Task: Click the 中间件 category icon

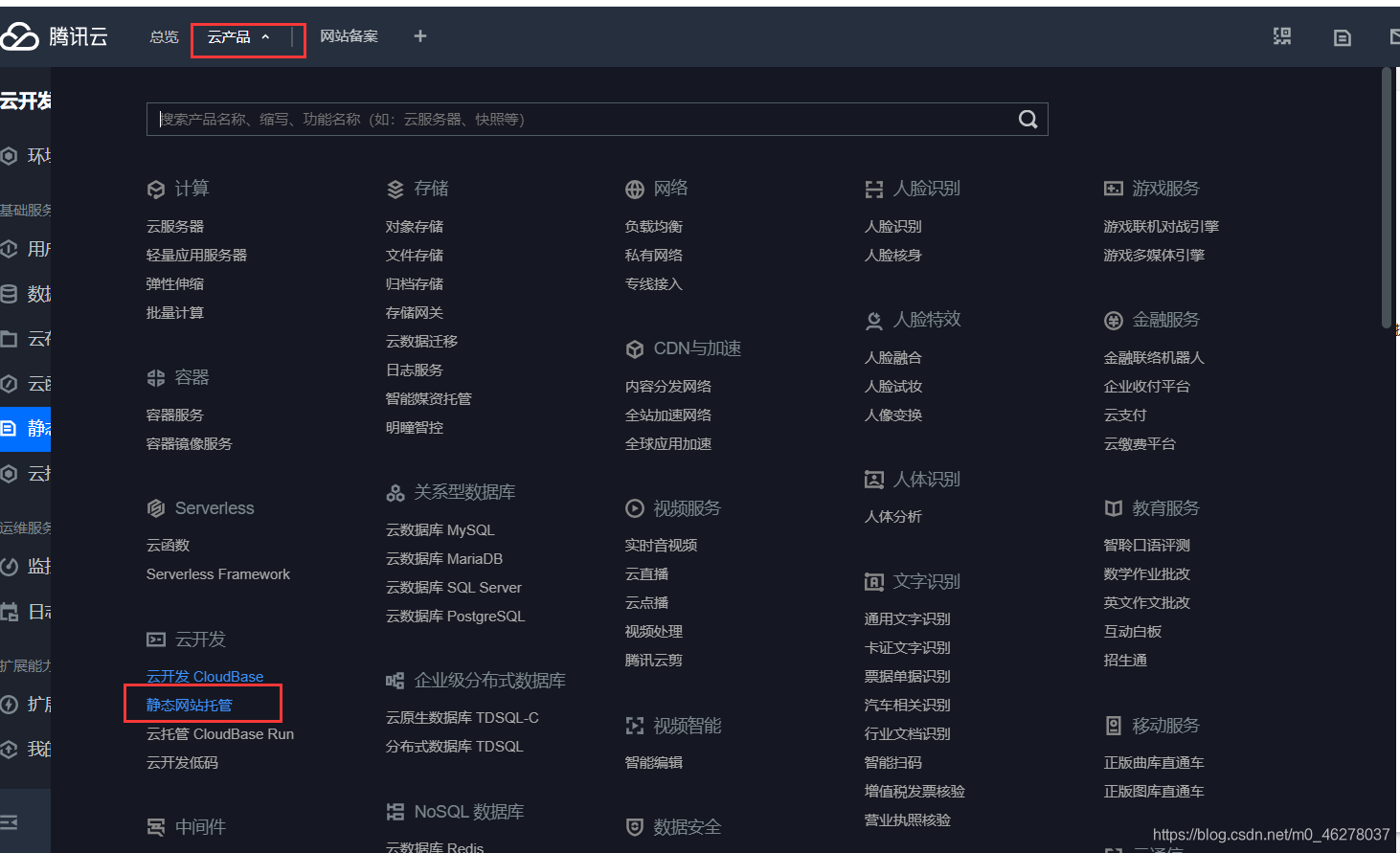Action: click(156, 828)
